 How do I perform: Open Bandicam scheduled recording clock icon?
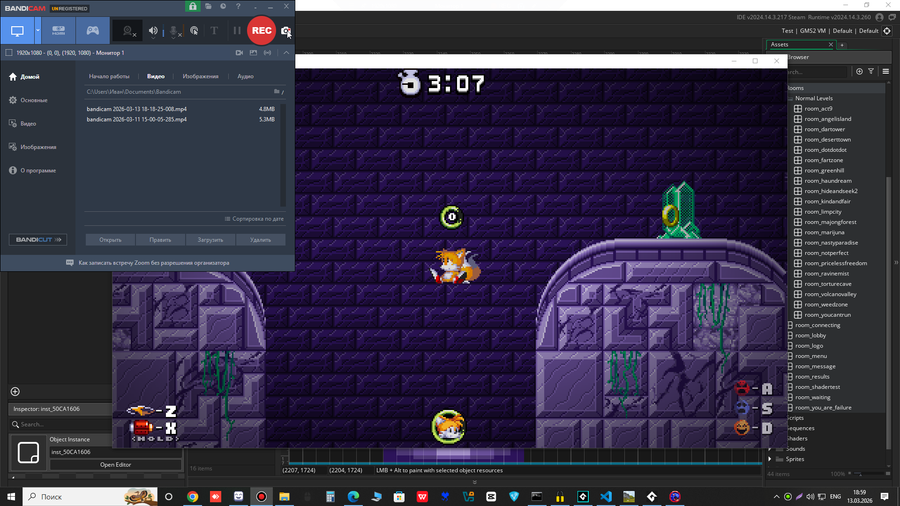[x=223, y=6]
